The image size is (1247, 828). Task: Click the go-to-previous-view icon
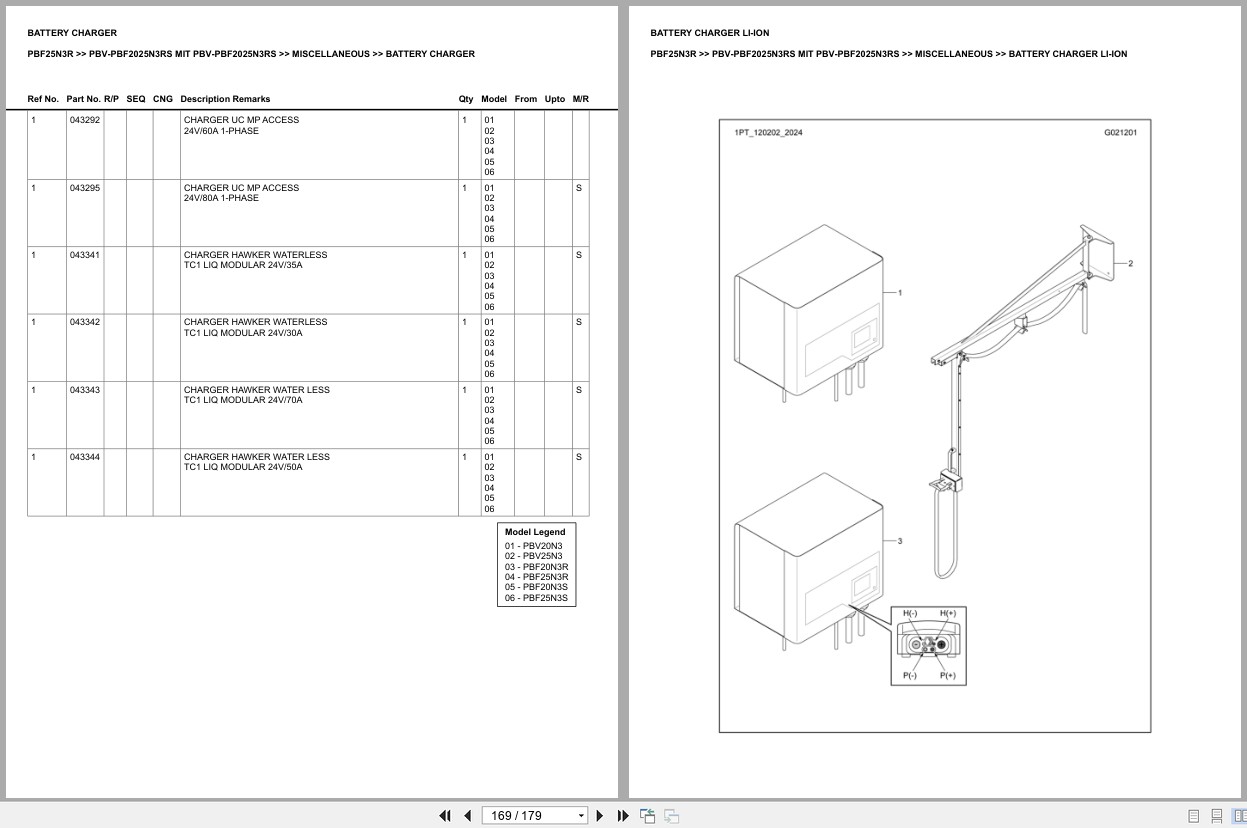(647, 816)
